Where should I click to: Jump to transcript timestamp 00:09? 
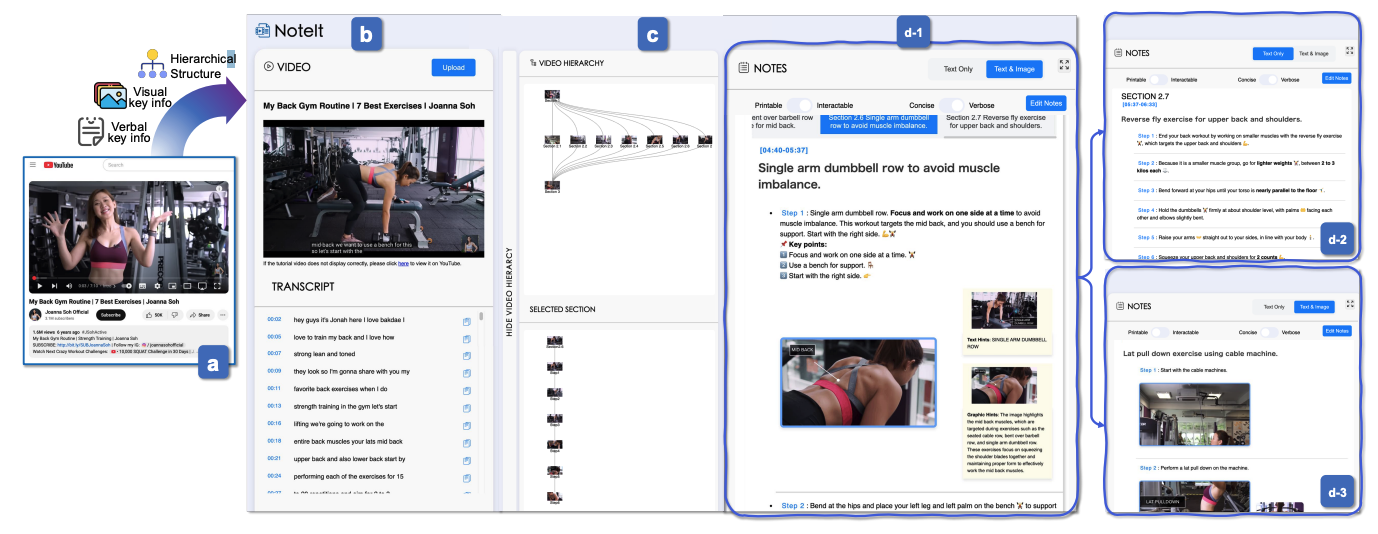[274, 371]
